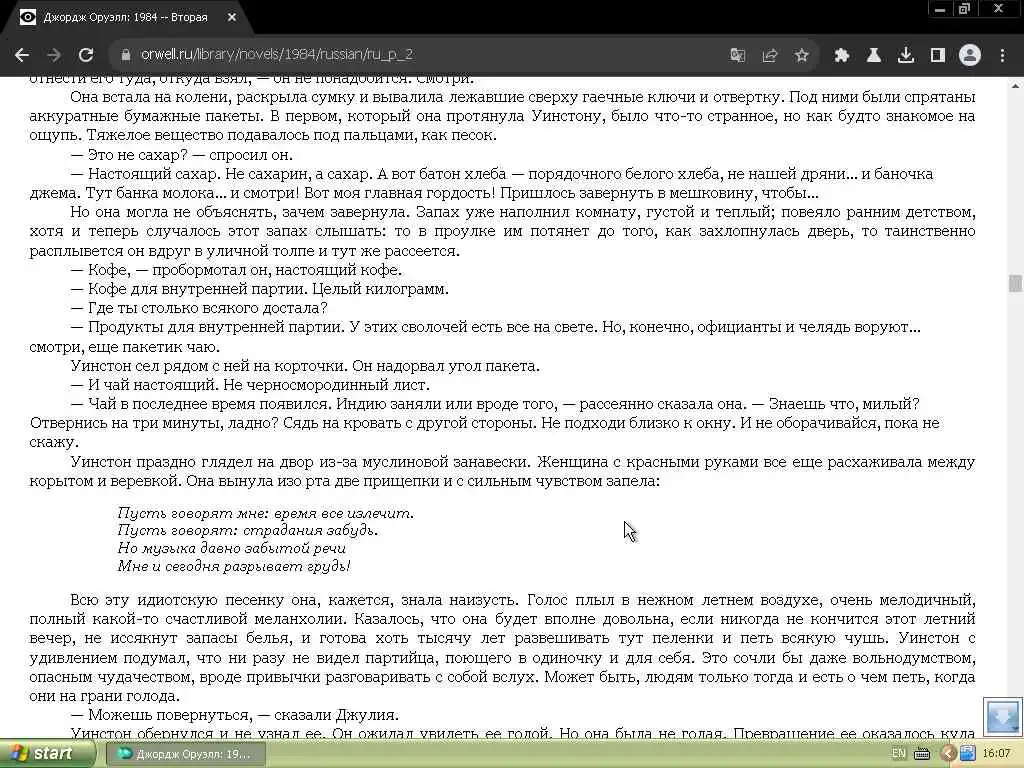Viewport: 1024px width, 768px height.
Task: Show downloads from the toolbar
Action: coord(905,56)
